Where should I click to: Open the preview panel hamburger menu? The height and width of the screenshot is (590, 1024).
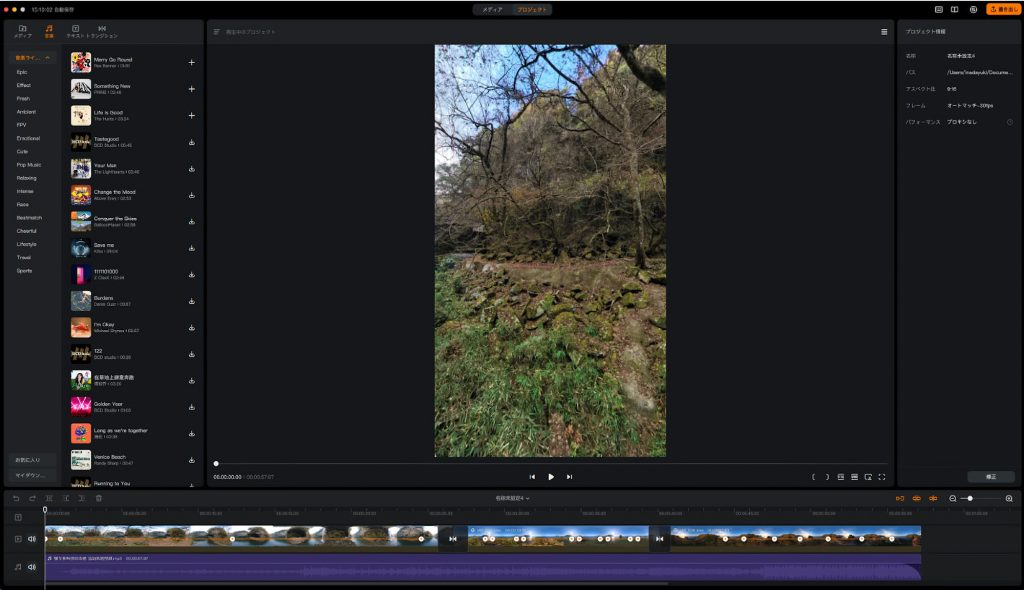tap(884, 32)
